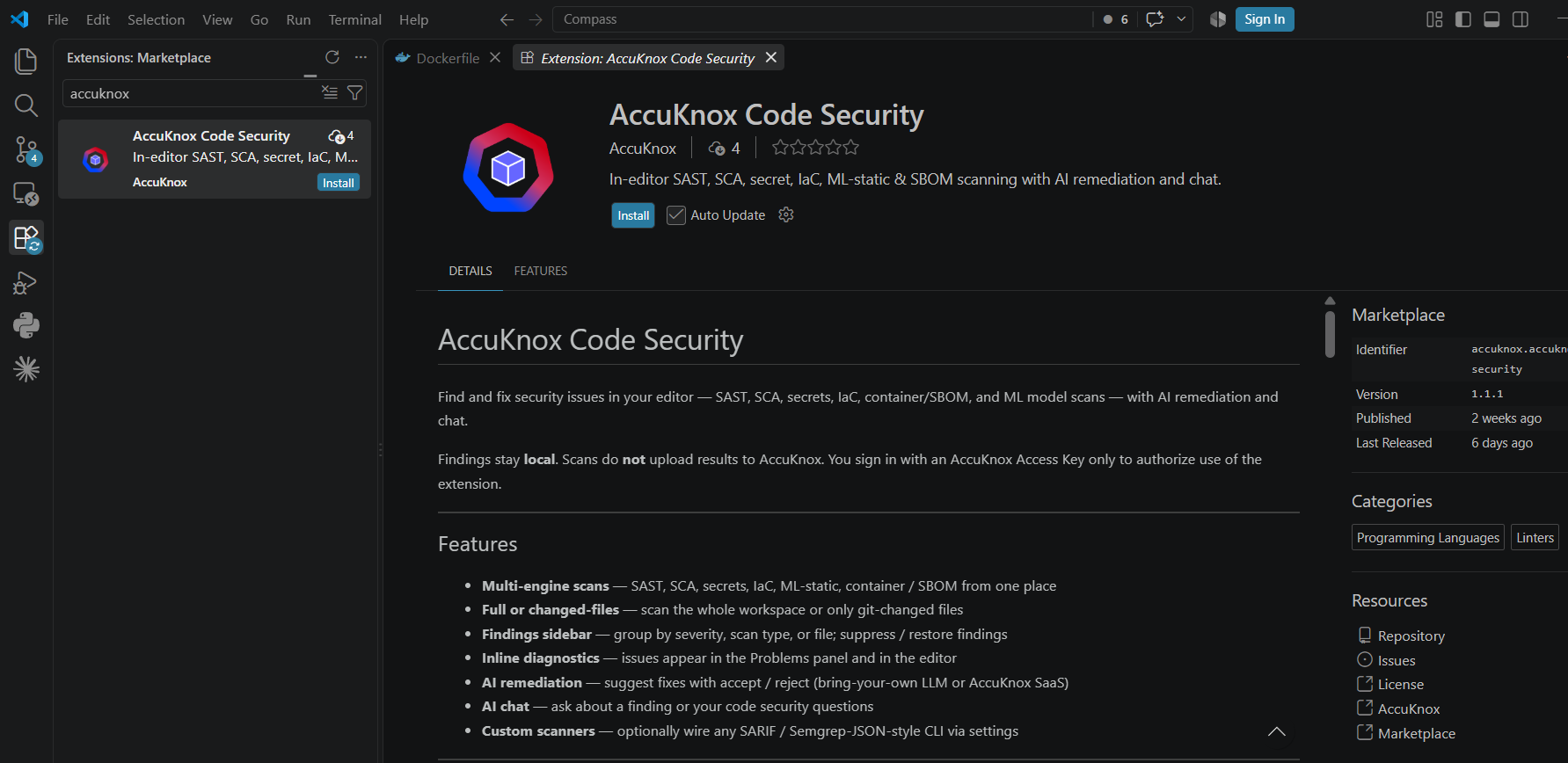This screenshot has width=1568, height=763.
Task: Open the starburst icon in activity bar
Action: pyautogui.click(x=26, y=369)
